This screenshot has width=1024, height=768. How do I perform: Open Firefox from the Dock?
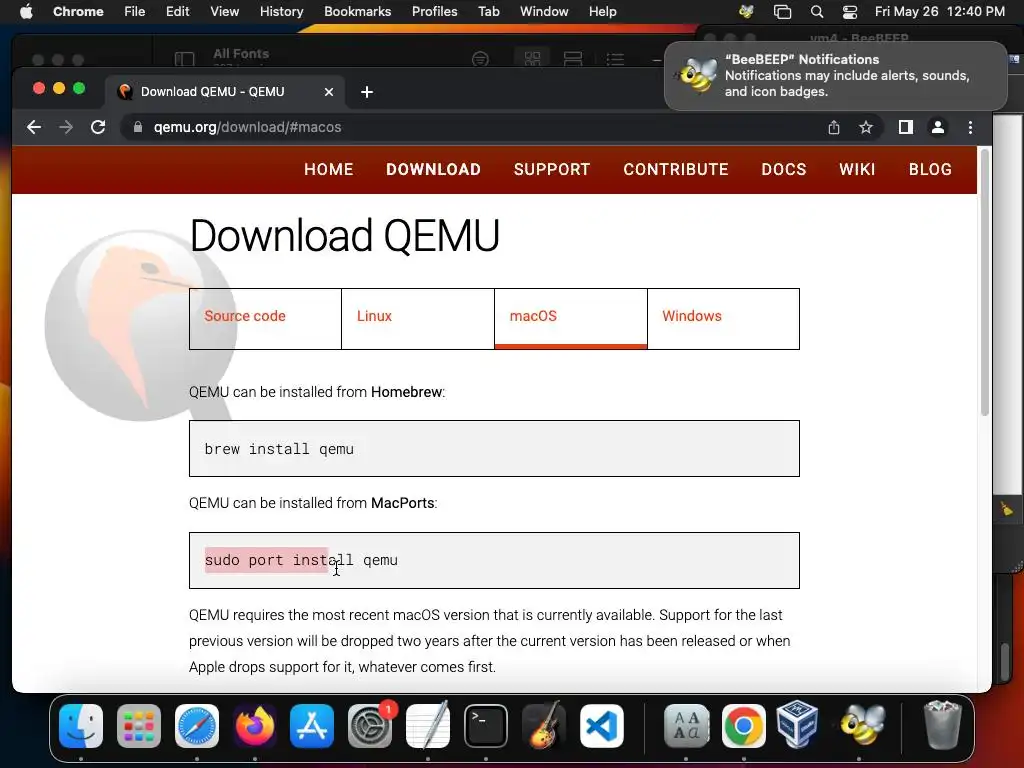255,726
